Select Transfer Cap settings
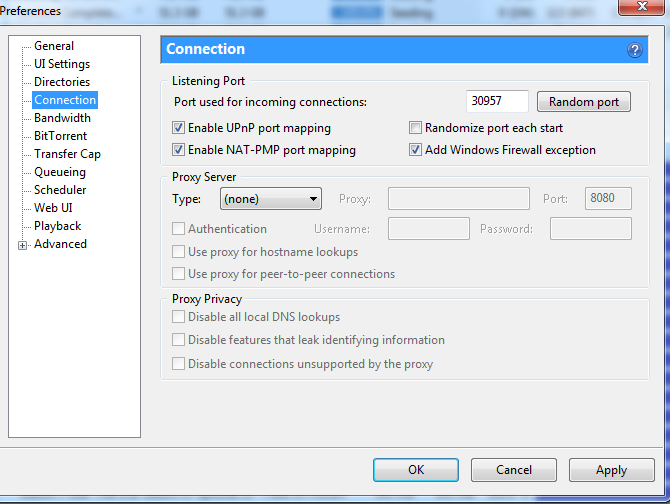 [x=67, y=154]
